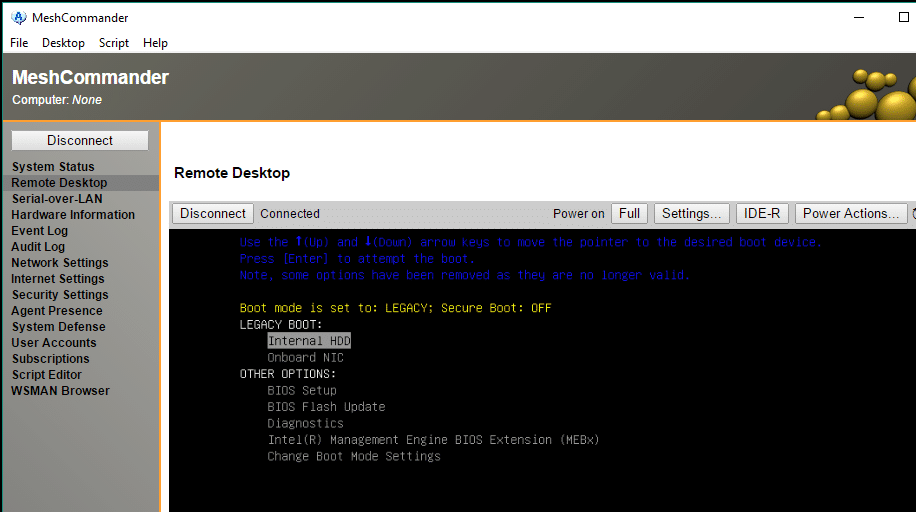
Task: Navigate to WSMAN Browser
Action: click(60, 391)
